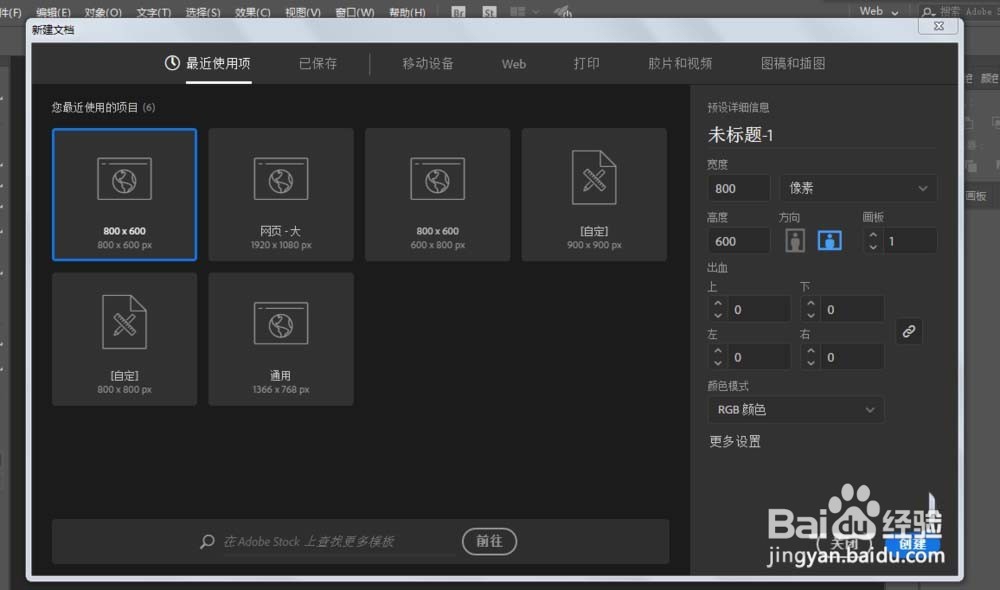Open the 对象(O) menu
This screenshot has height=590, width=1000.
click(103, 12)
